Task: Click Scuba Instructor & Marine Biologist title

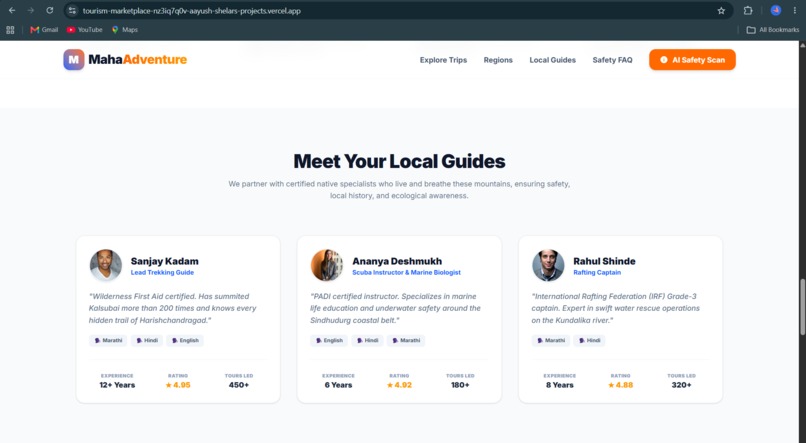Action: [406, 272]
